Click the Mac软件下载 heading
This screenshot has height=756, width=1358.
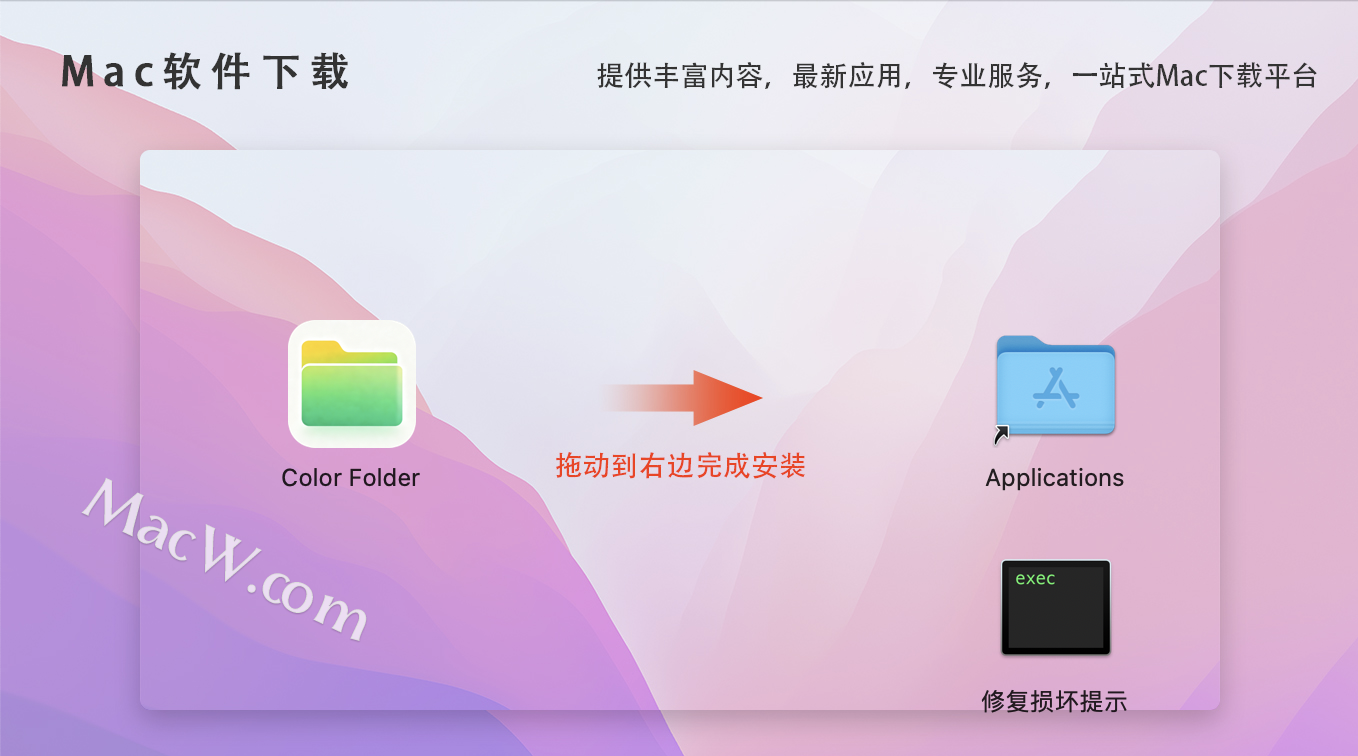pos(205,72)
